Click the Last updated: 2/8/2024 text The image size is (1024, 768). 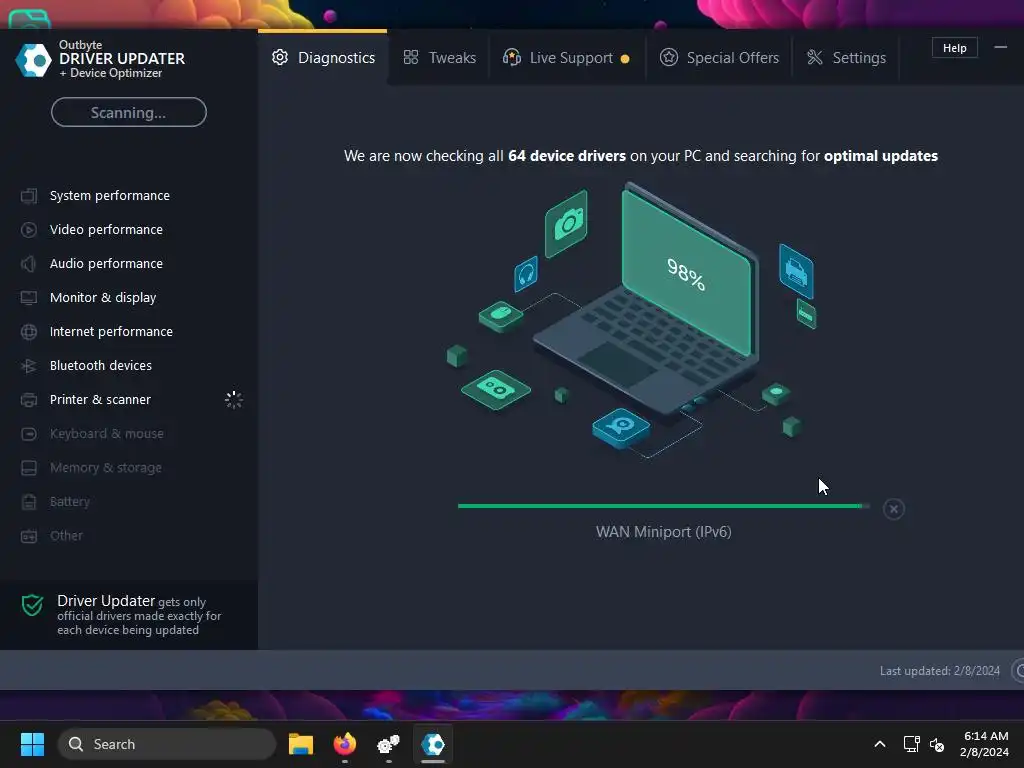(939, 671)
